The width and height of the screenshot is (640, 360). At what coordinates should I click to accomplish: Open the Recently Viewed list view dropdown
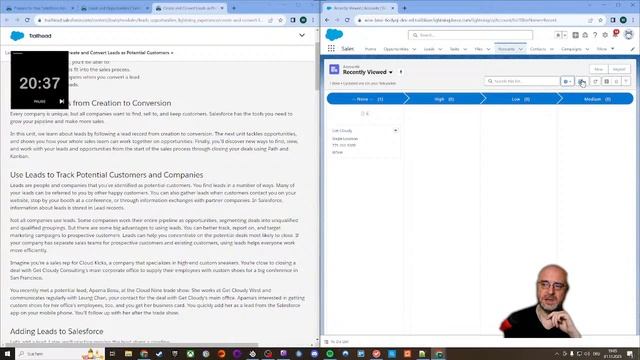click(x=391, y=72)
